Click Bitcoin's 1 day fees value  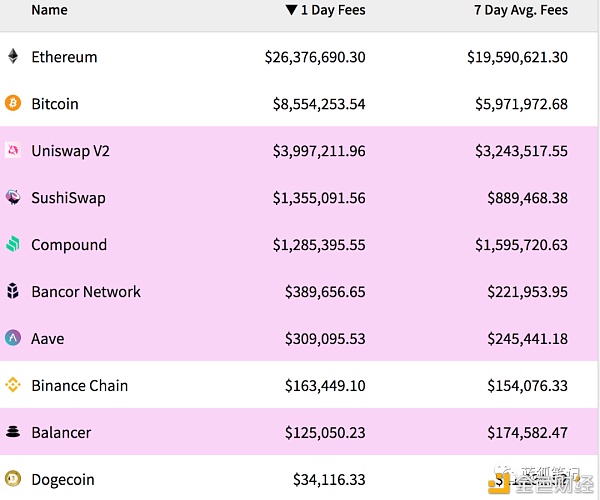coord(319,104)
